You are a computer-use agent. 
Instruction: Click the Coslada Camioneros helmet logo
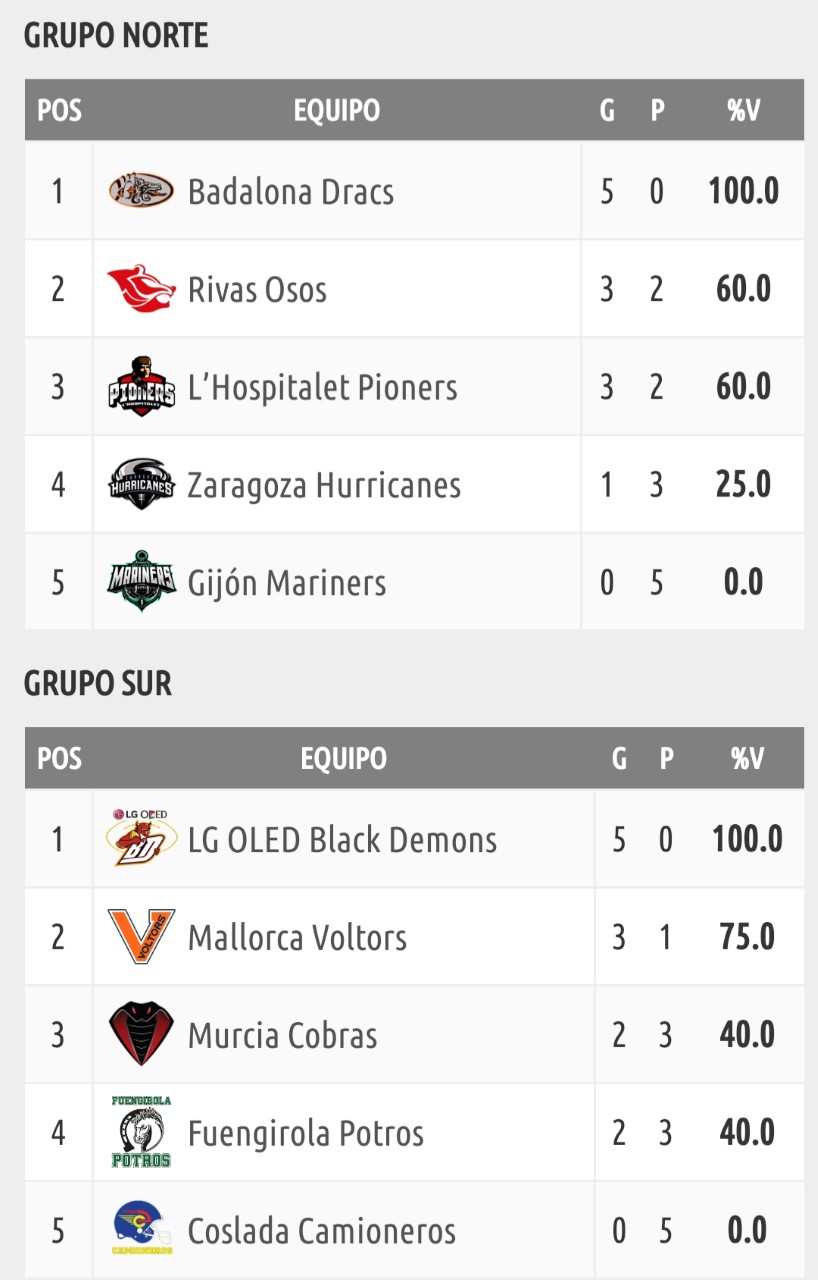(142, 1229)
